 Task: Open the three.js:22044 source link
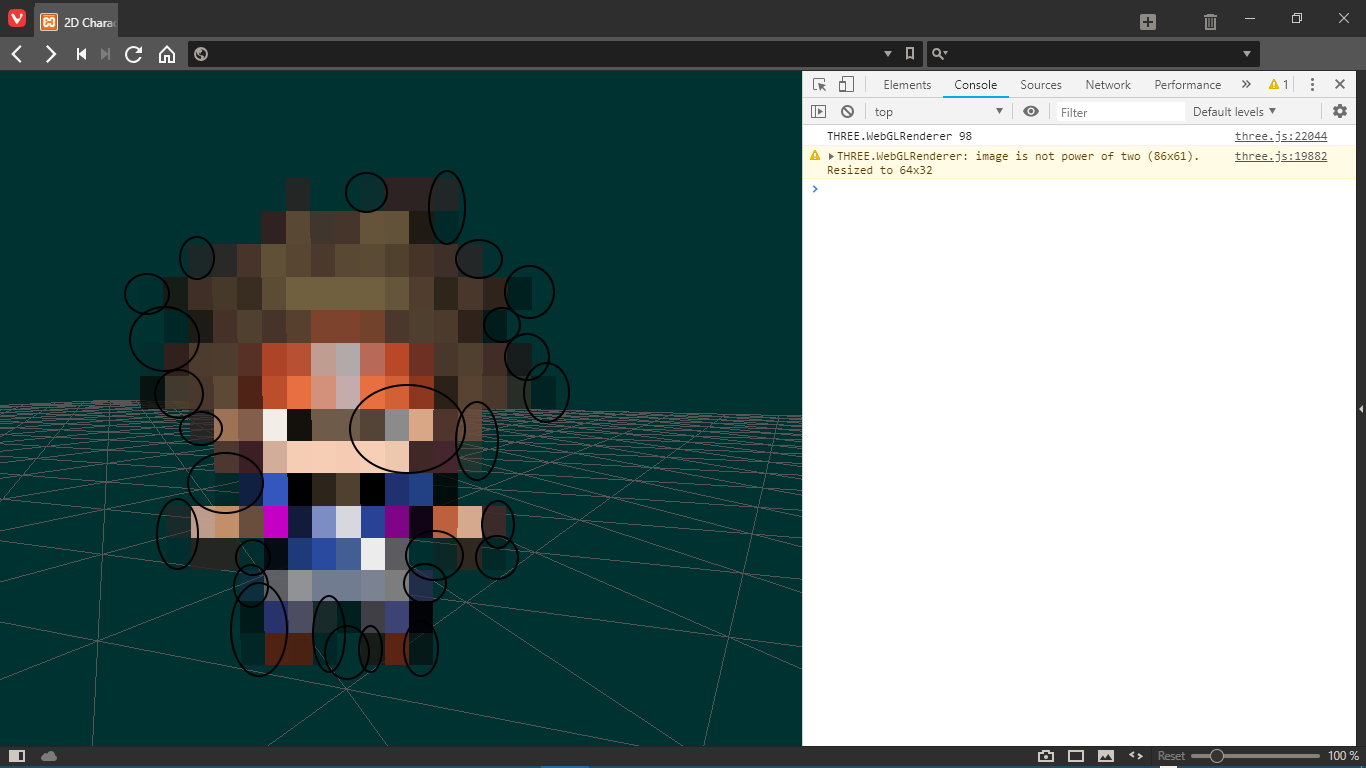pos(1281,136)
